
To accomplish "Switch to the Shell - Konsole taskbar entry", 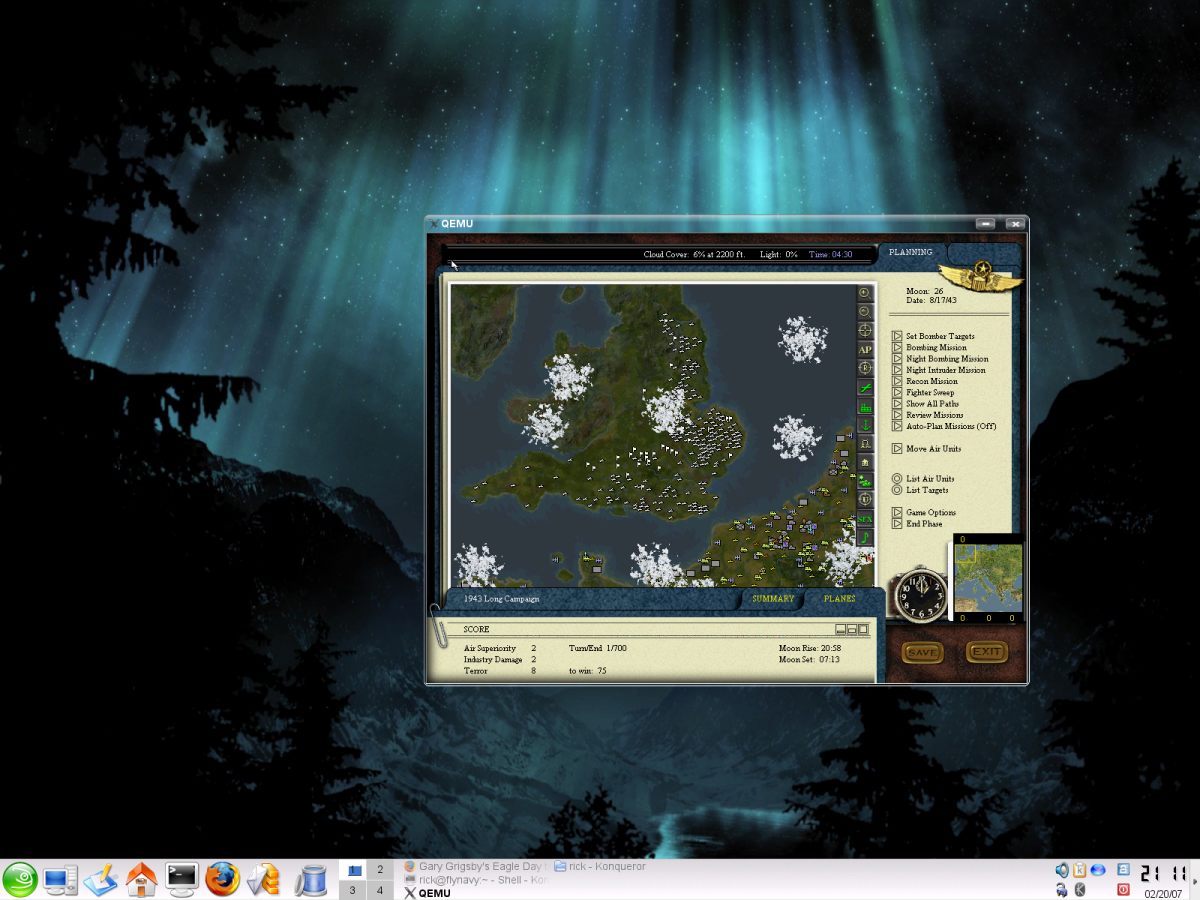I will pos(475,880).
